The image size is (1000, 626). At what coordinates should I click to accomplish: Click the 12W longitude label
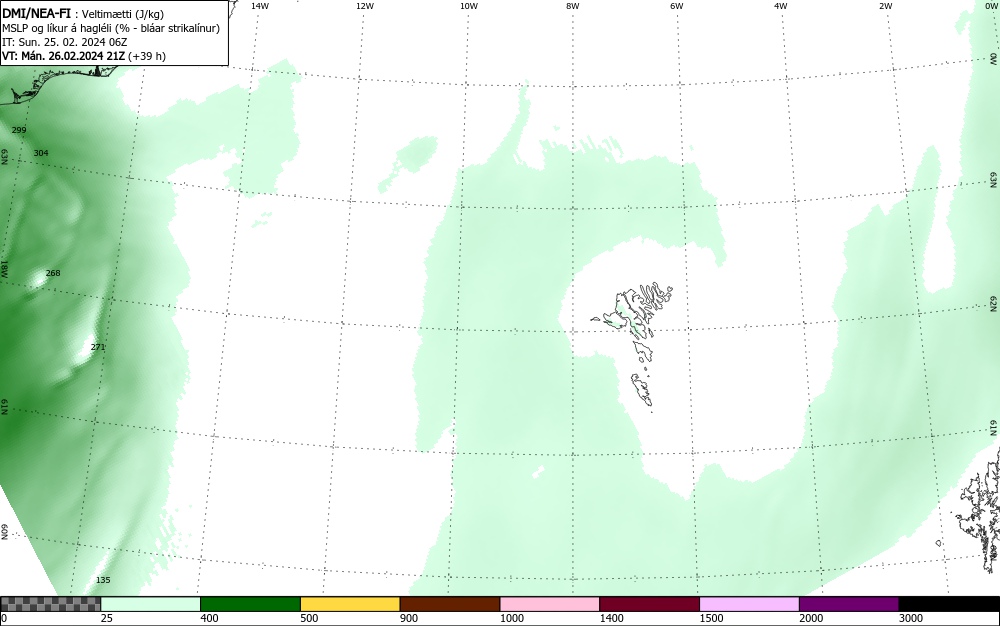[364, 6]
